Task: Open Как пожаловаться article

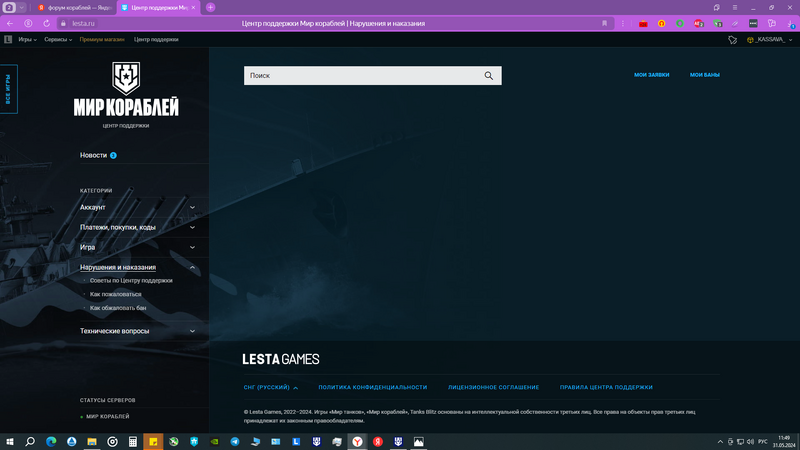Action: [115, 294]
